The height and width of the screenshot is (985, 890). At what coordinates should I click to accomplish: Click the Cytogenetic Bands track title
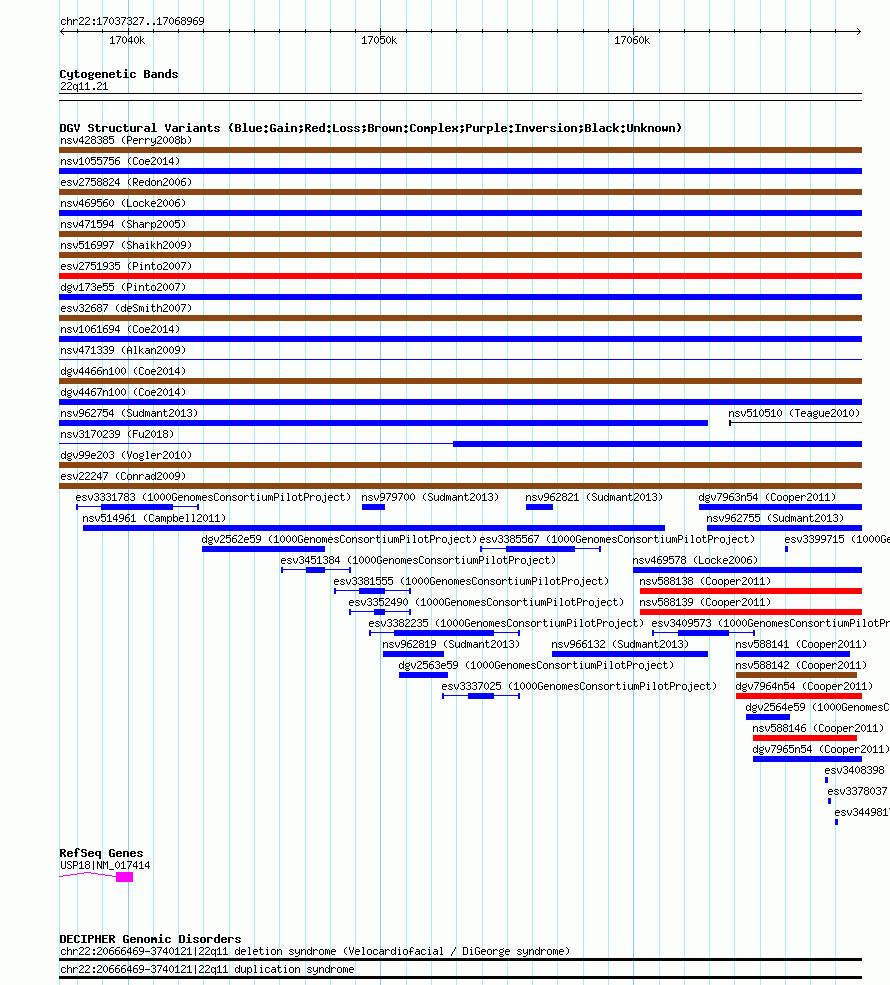(x=119, y=74)
